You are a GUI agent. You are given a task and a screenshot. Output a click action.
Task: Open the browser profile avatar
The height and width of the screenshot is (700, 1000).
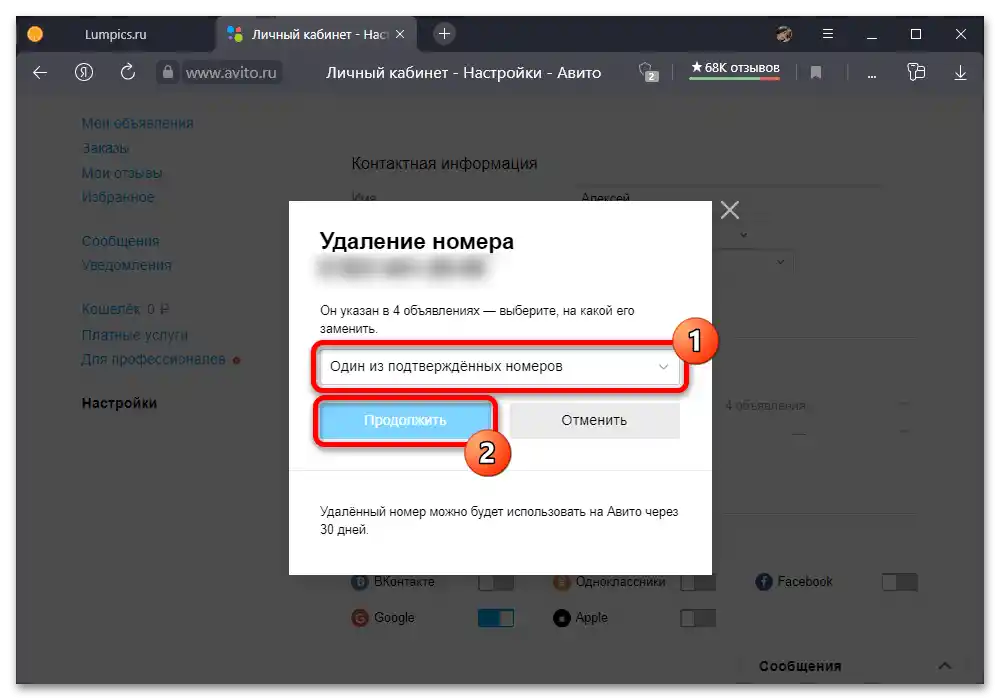click(784, 34)
